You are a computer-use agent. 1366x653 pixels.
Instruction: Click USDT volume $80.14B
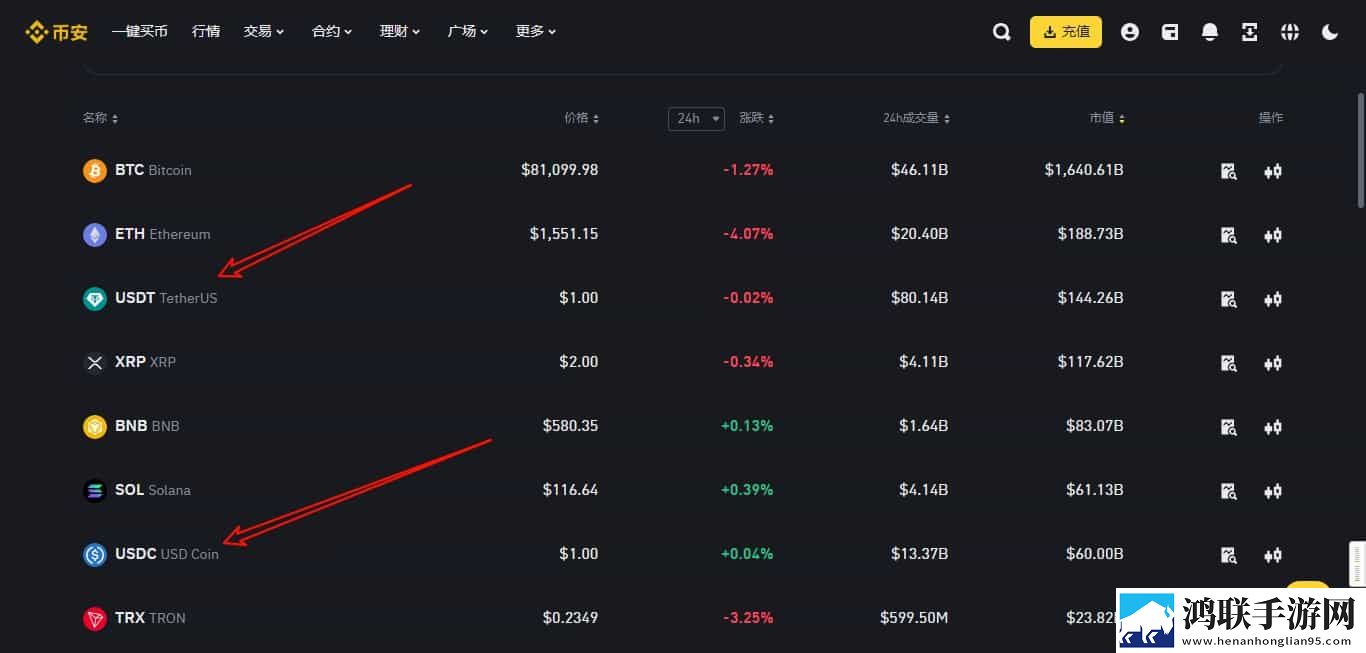920,298
